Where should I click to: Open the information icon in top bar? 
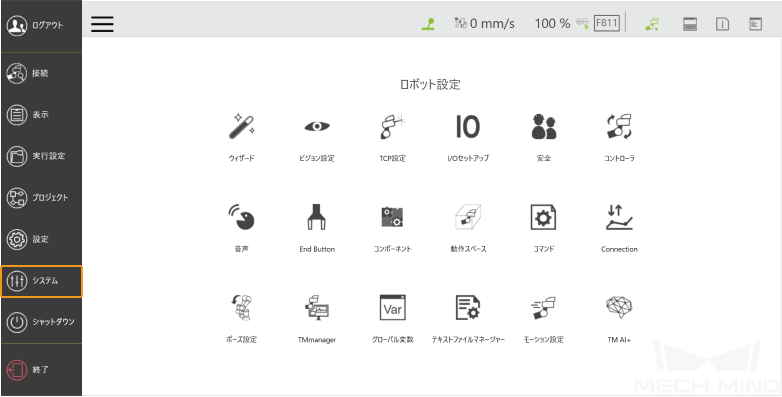[x=723, y=24]
